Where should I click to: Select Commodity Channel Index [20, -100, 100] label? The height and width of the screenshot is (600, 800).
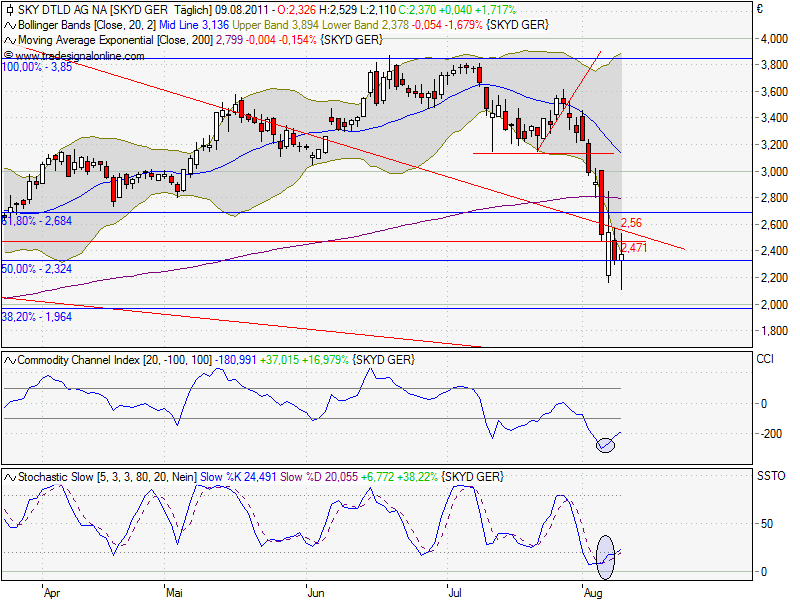coord(115,360)
